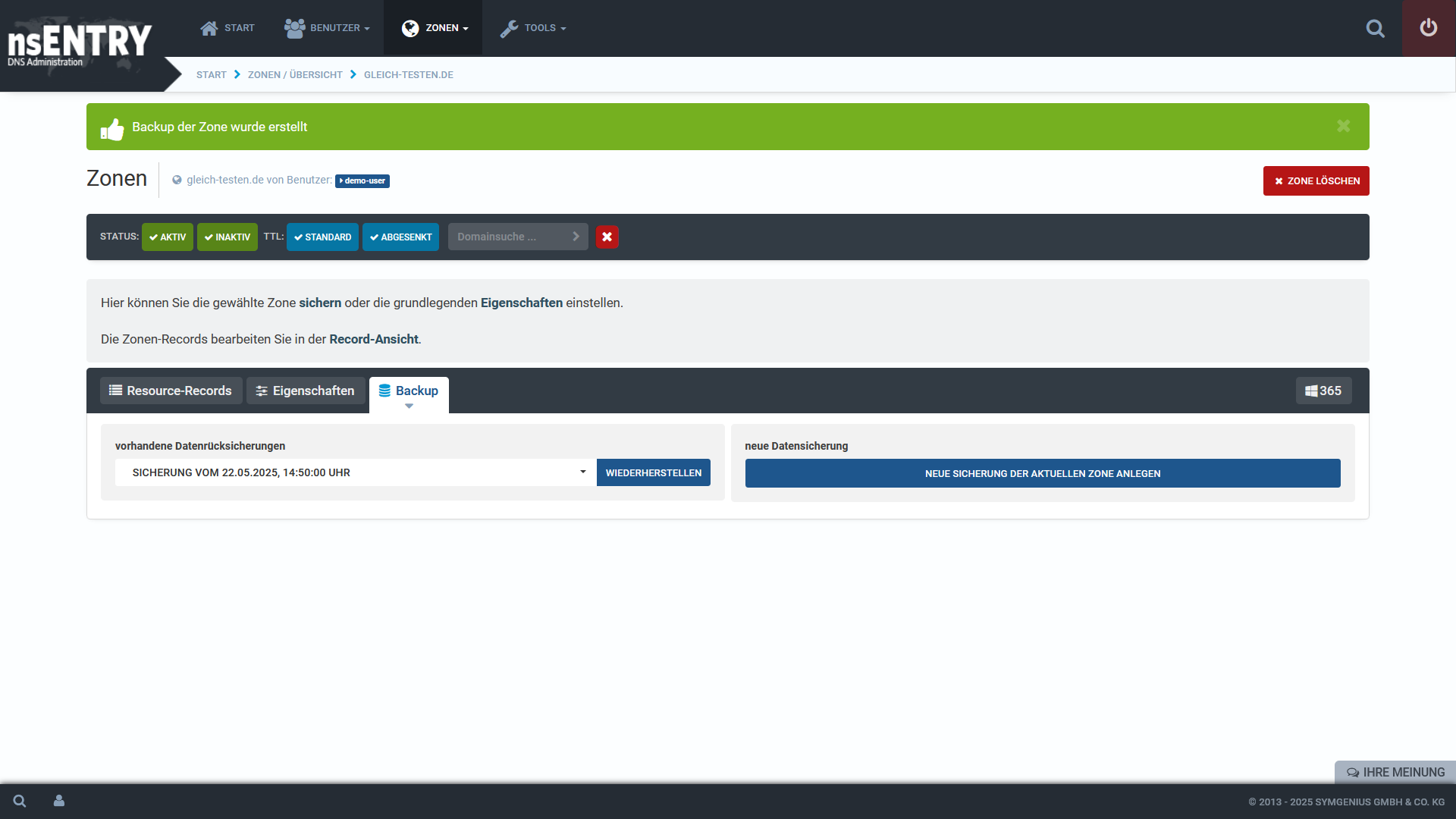Click the user icon in the bottom bar
Image resolution: width=1456 pixels, height=819 pixels.
pyautogui.click(x=58, y=801)
